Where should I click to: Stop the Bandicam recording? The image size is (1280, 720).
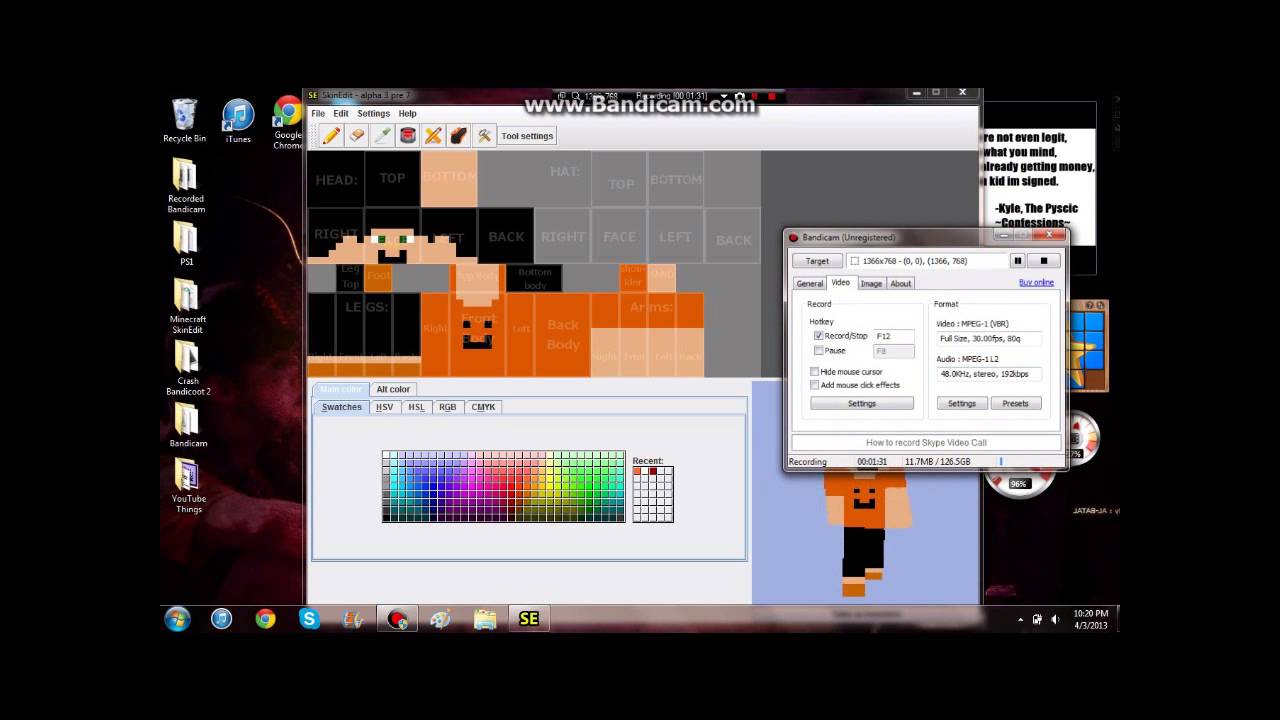point(1044,261)
